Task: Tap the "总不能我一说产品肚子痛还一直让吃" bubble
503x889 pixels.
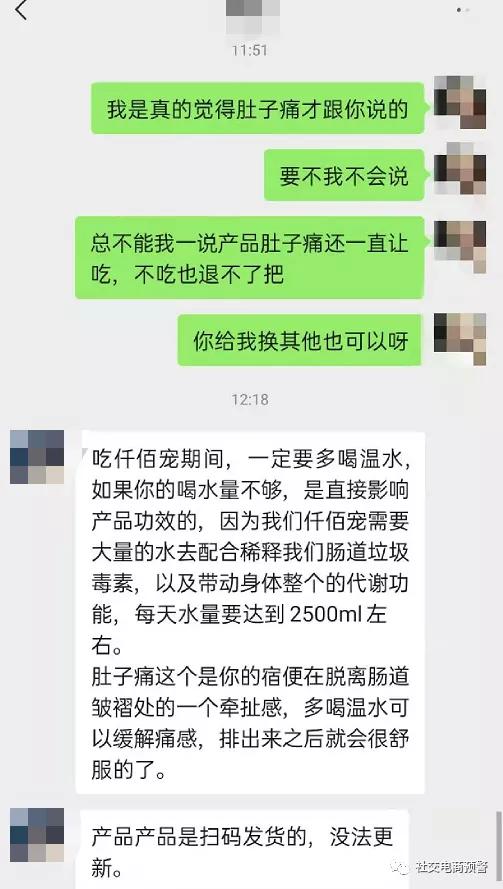Action: tap(250, 257)
